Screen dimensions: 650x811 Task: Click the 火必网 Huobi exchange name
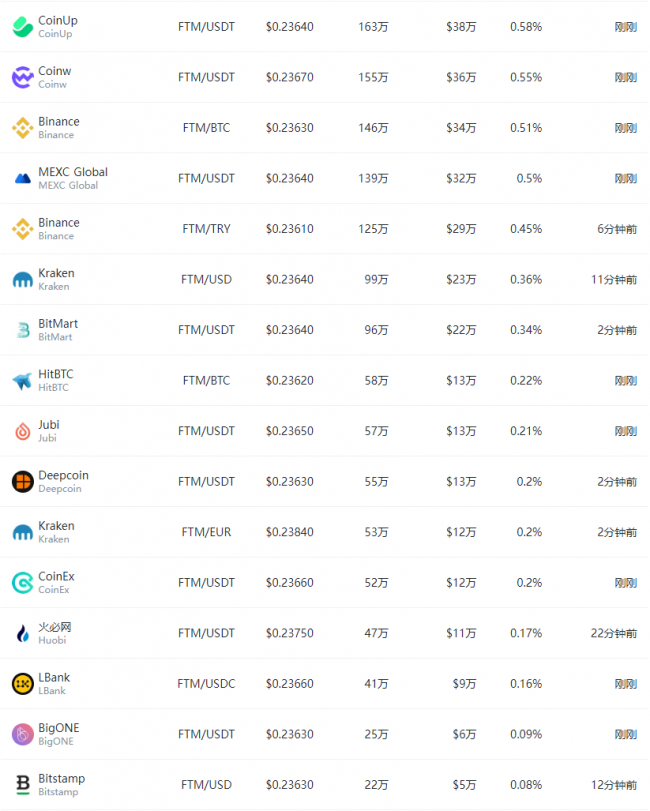[55, 627]
